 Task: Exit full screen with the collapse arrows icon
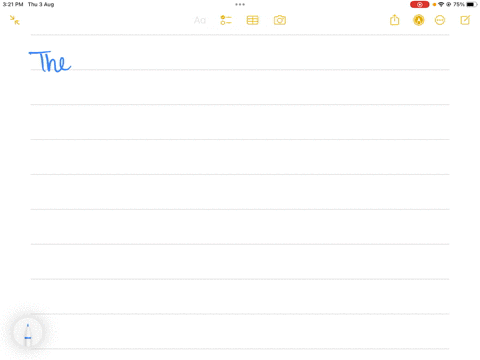click(x=15, y=20)
